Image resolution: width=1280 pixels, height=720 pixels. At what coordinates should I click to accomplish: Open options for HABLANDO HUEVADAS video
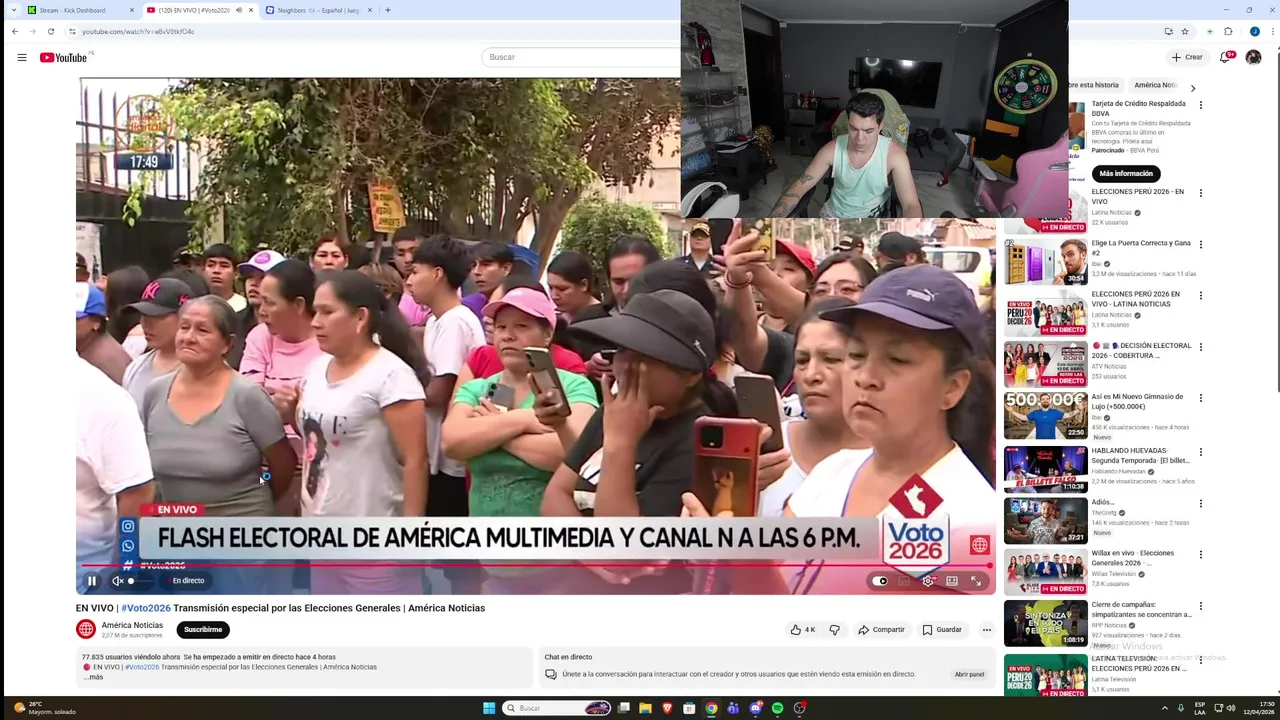tap(1201, 452)
